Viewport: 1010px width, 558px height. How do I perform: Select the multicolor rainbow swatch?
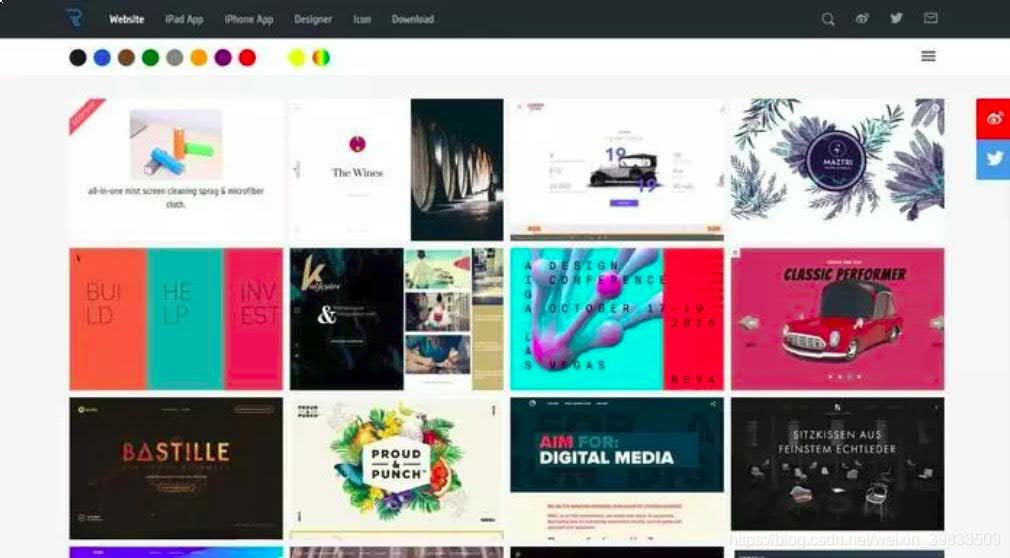click(x=321, y=58)
